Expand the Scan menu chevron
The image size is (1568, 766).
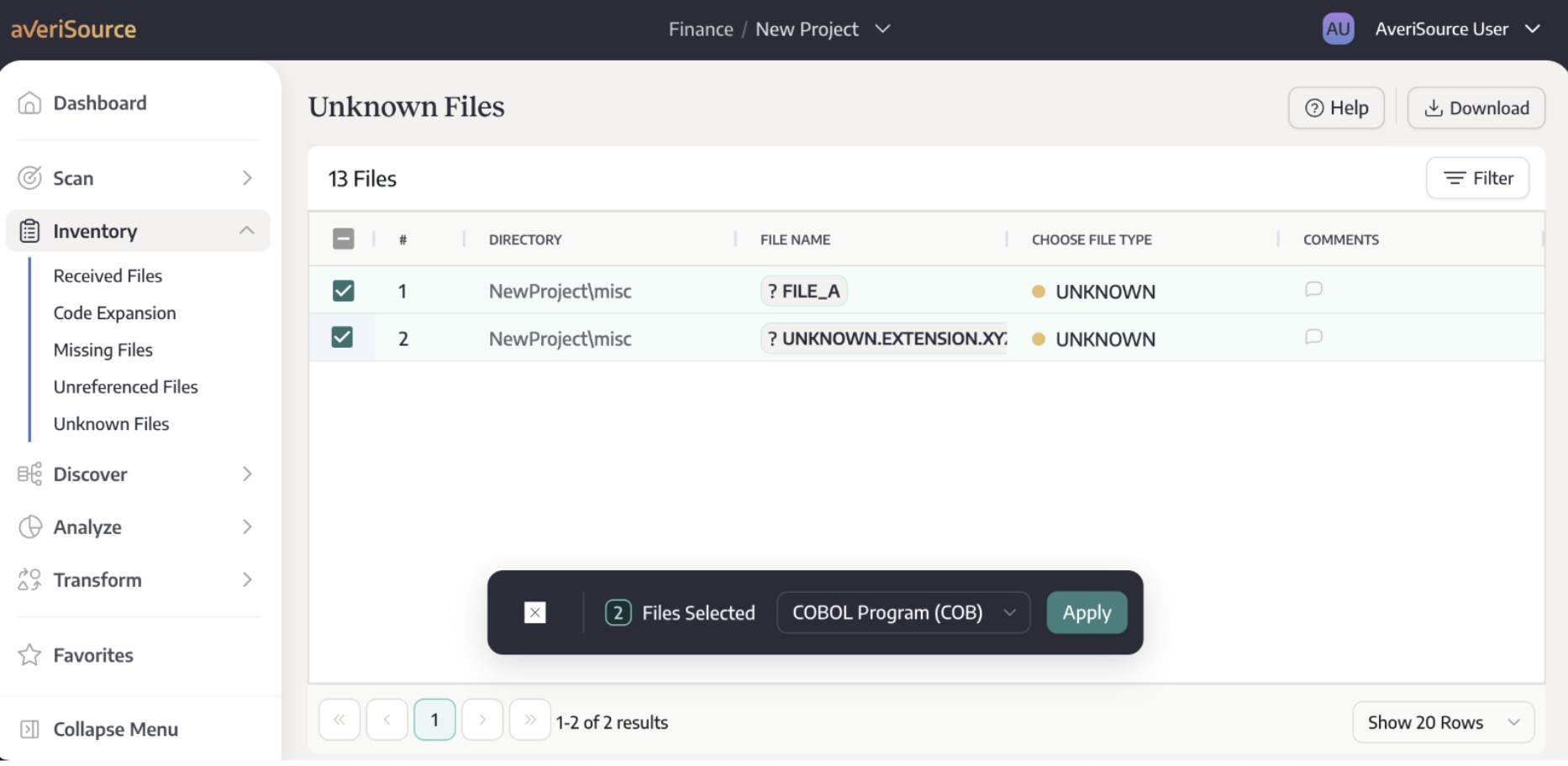point(247,178)
